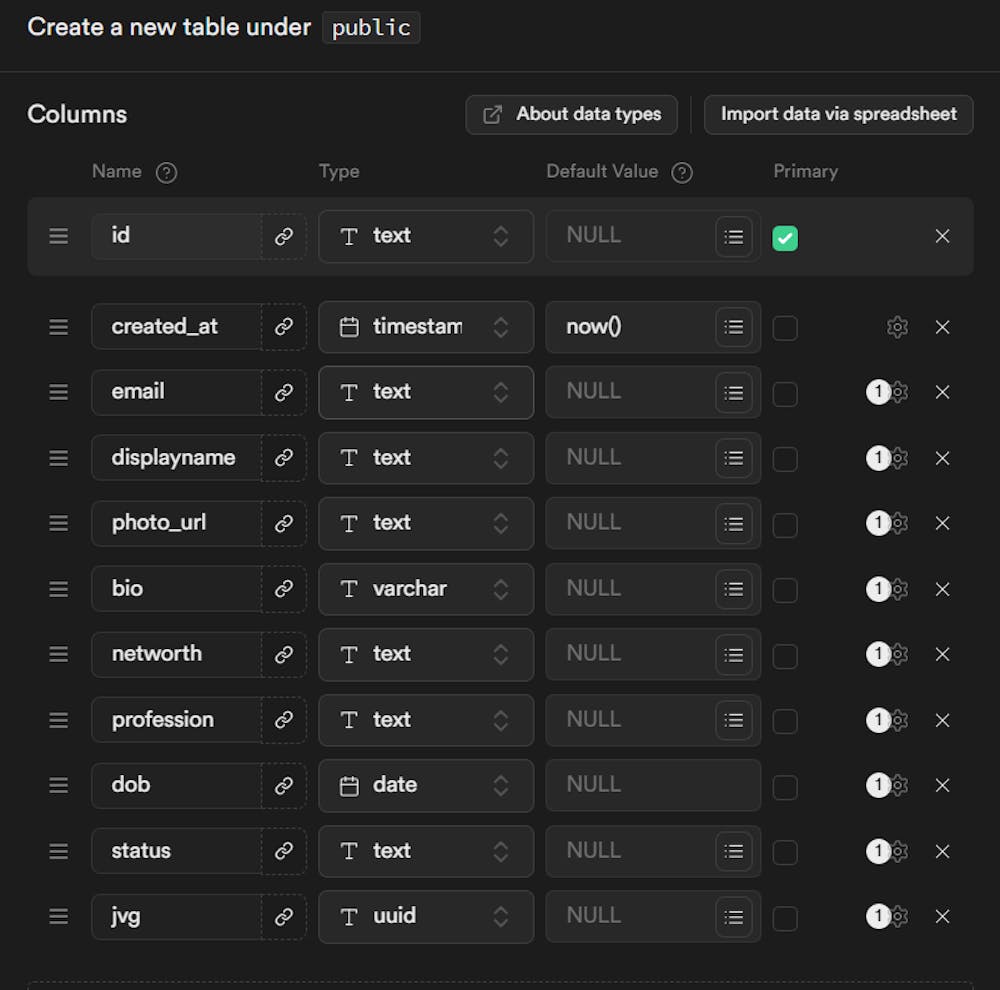
Task: Click the foreign key link icon for email
Action: point(284,392)
